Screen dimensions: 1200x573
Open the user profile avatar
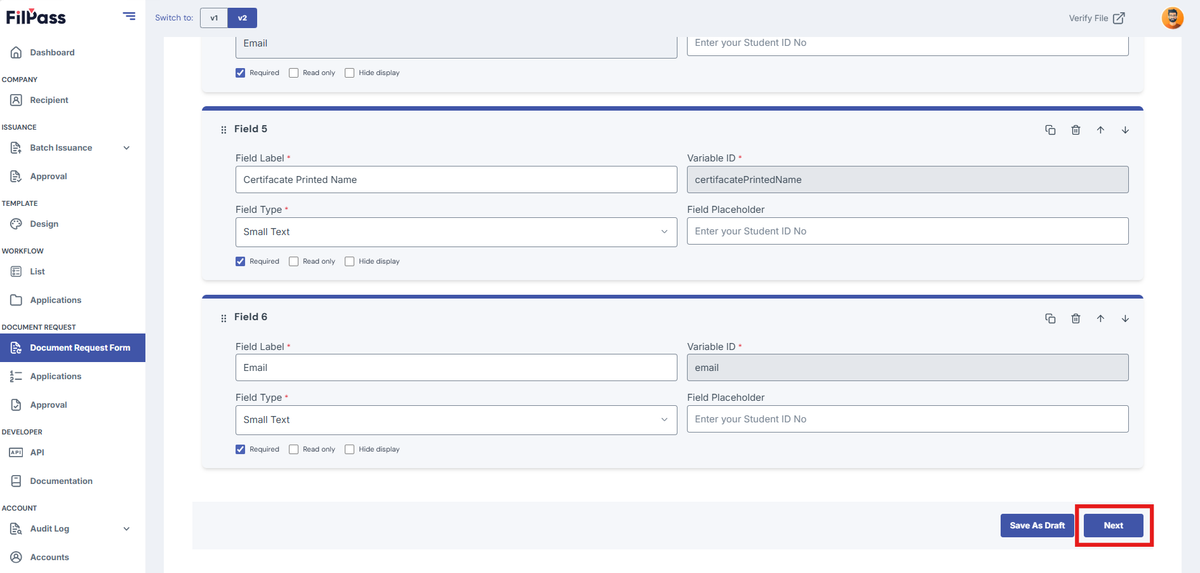pyautogui.click(x=1172, y=18)
